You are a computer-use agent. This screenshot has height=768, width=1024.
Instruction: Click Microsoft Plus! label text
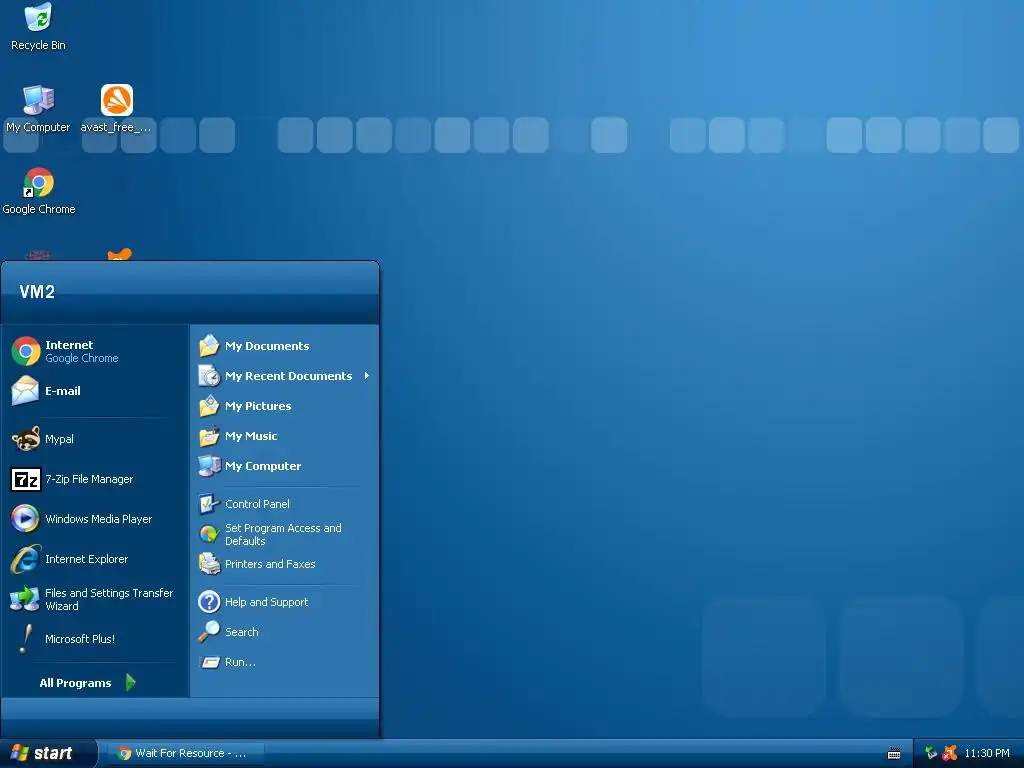click(80, 639)
